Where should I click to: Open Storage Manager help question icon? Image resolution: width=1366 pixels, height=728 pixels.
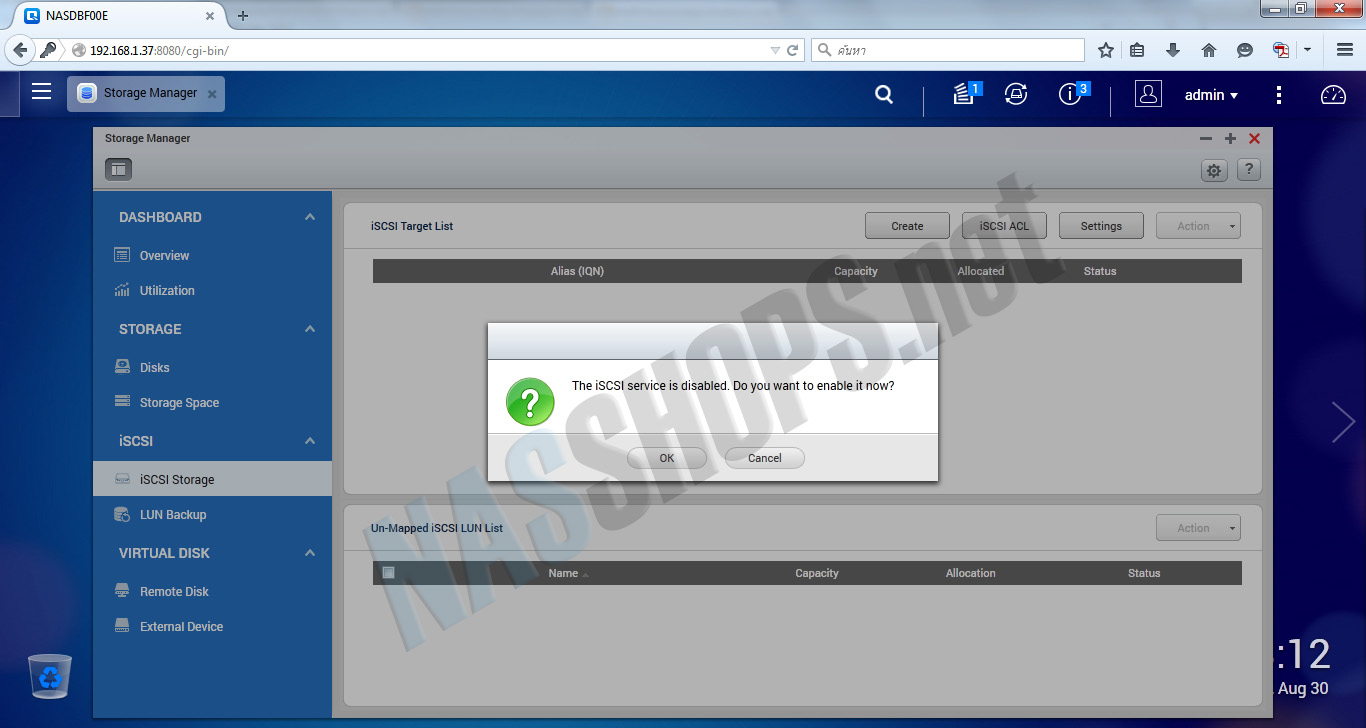tap(1249, 170)
